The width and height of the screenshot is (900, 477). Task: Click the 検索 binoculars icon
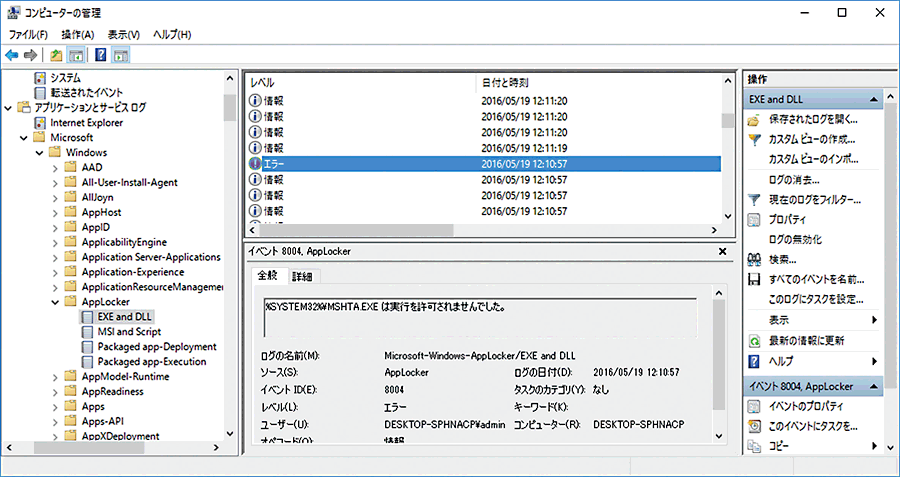(754, 259)
